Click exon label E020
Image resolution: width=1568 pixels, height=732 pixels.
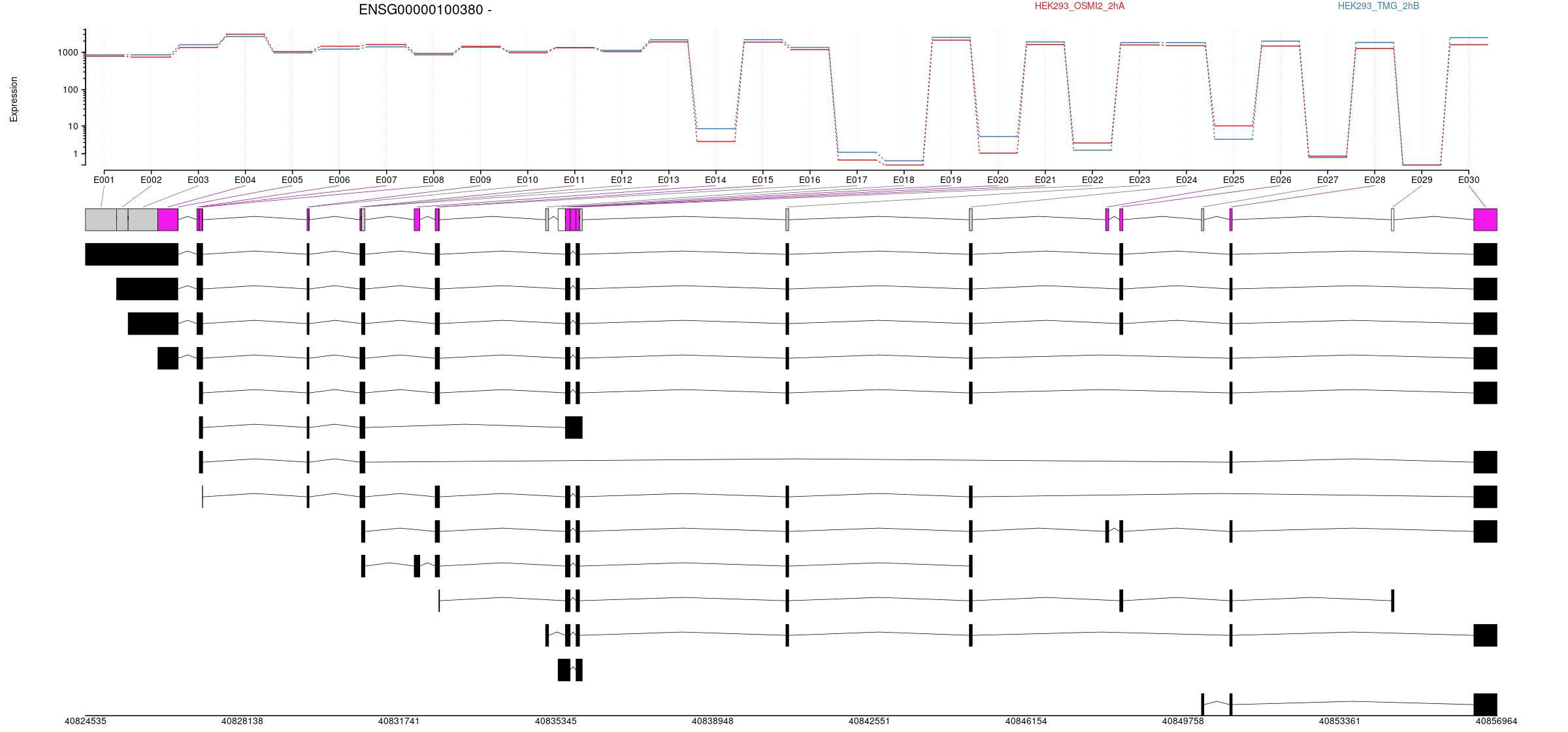click(x=998, y=180)
